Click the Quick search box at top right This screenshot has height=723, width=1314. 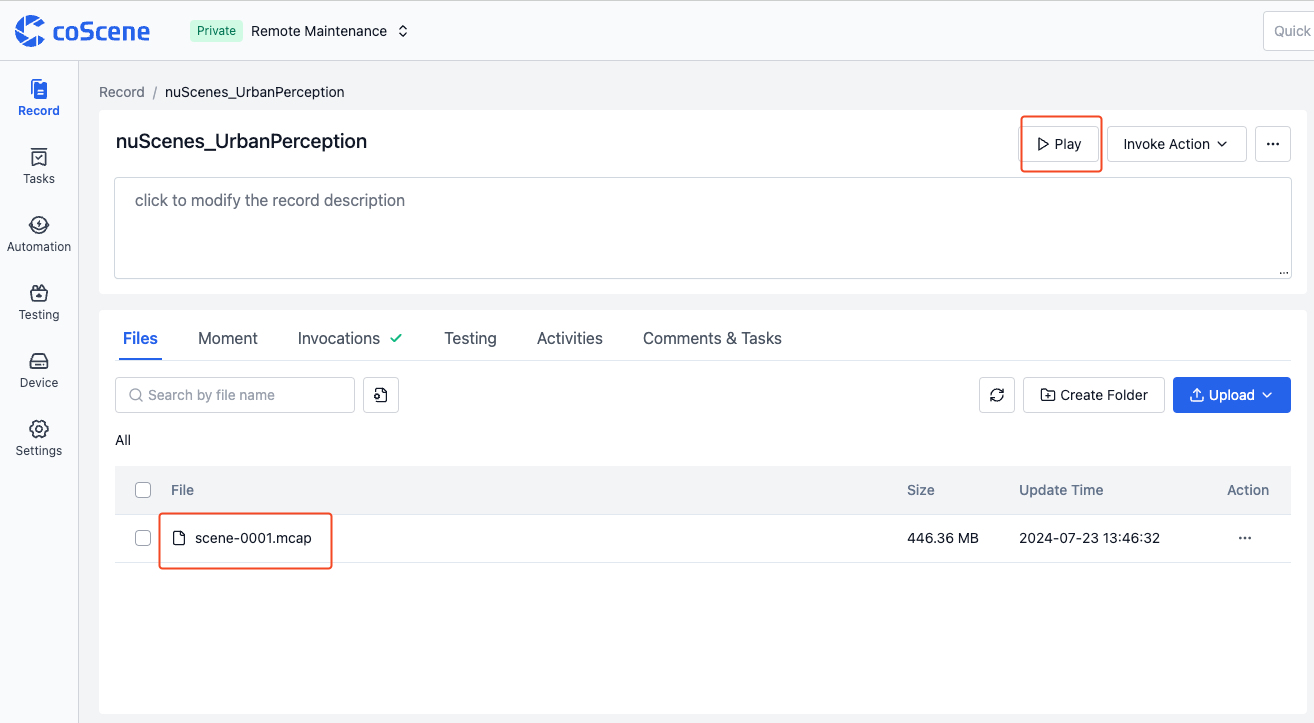(x=1289, y=31)
